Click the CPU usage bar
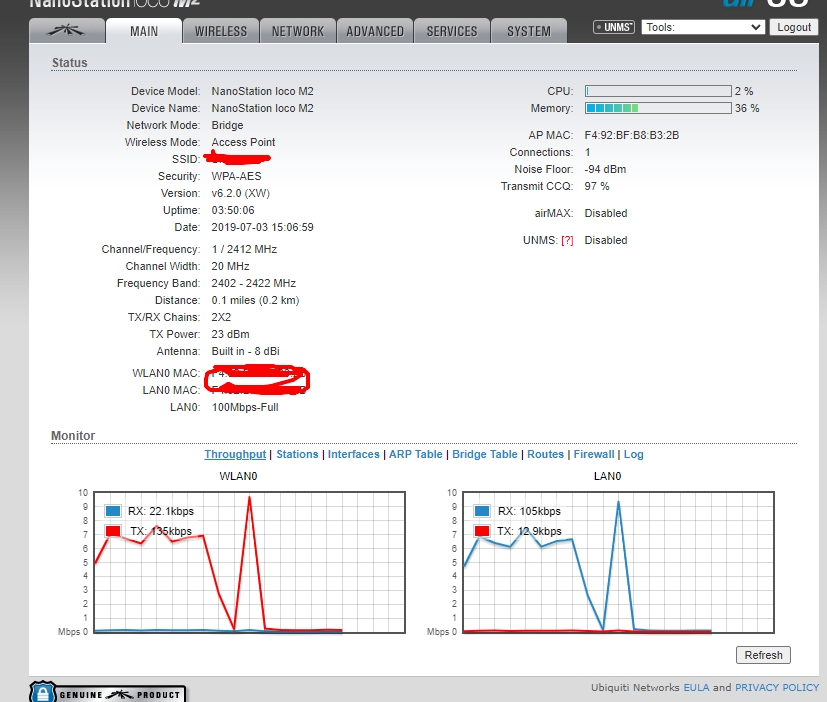Viewport: 827px width, 702px height. point(658,91)
